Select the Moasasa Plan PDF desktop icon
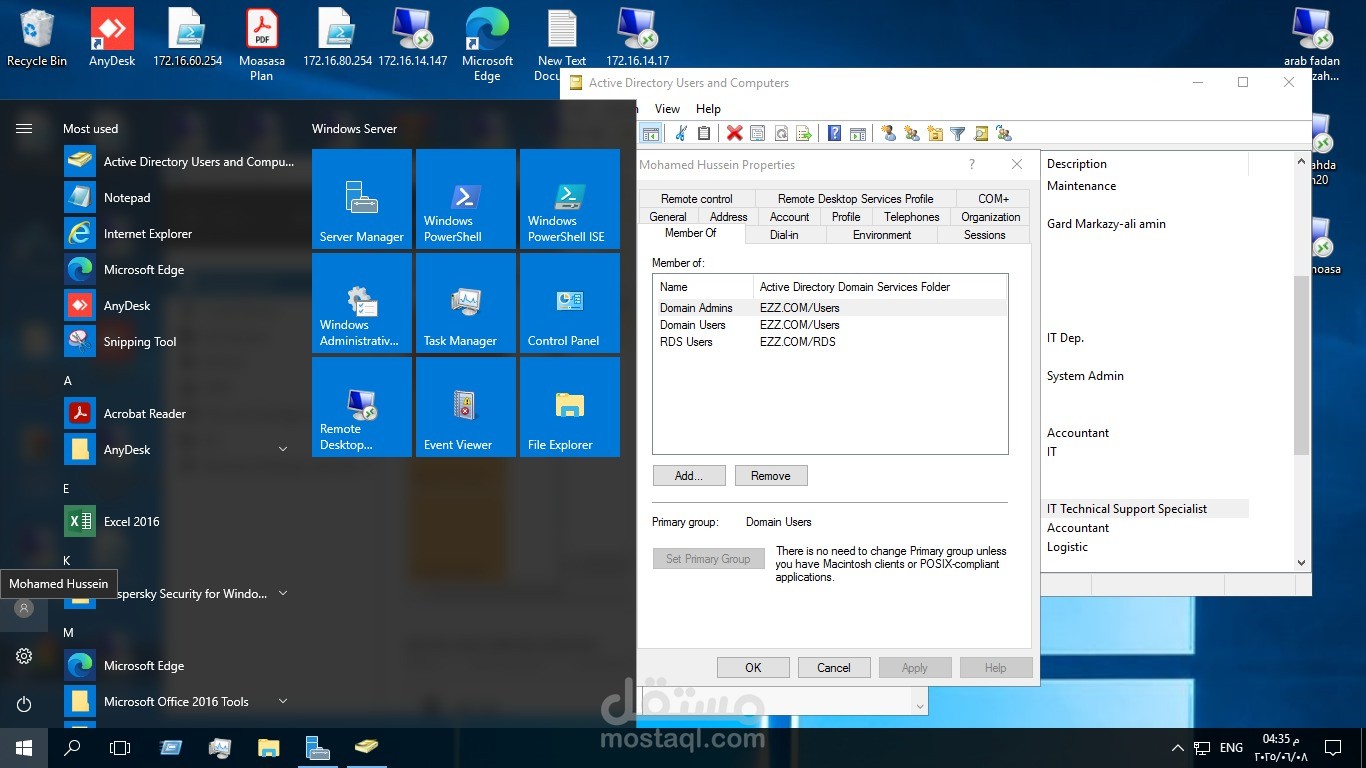Viewport: 1366px width, 768px height. pos(262,45)
